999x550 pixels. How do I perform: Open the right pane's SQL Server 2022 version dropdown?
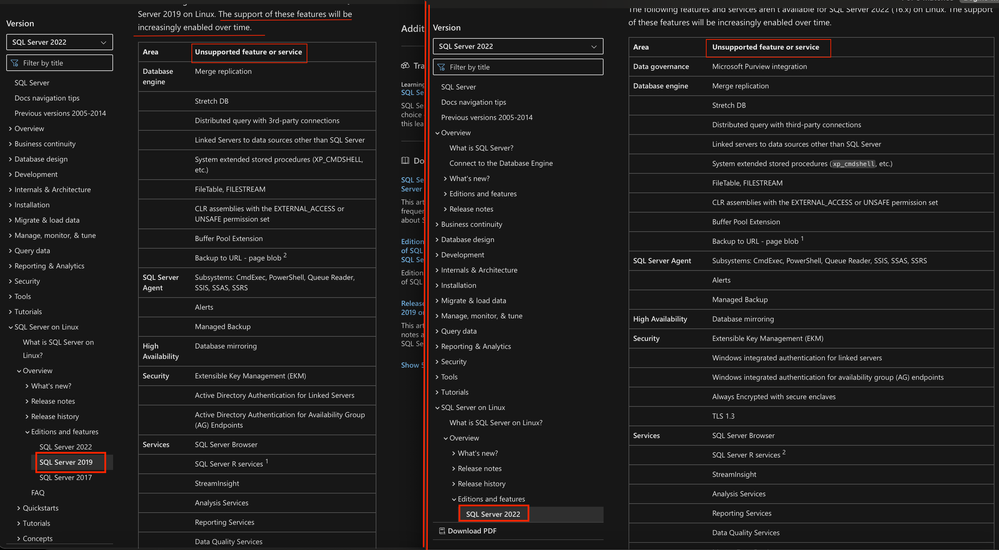(518, 47)
